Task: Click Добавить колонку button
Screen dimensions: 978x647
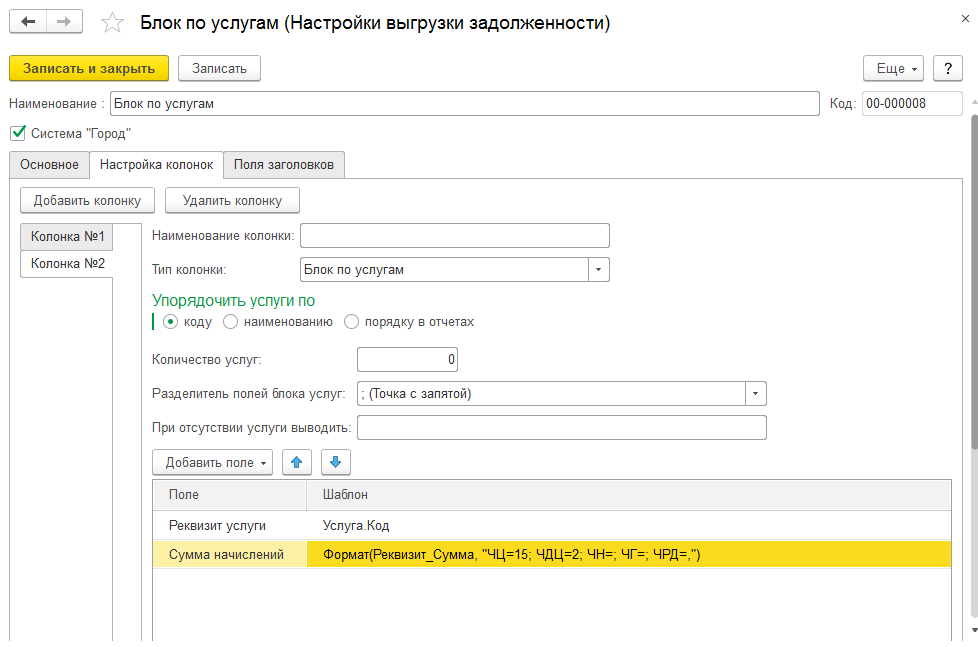Action: pos(87,200)
